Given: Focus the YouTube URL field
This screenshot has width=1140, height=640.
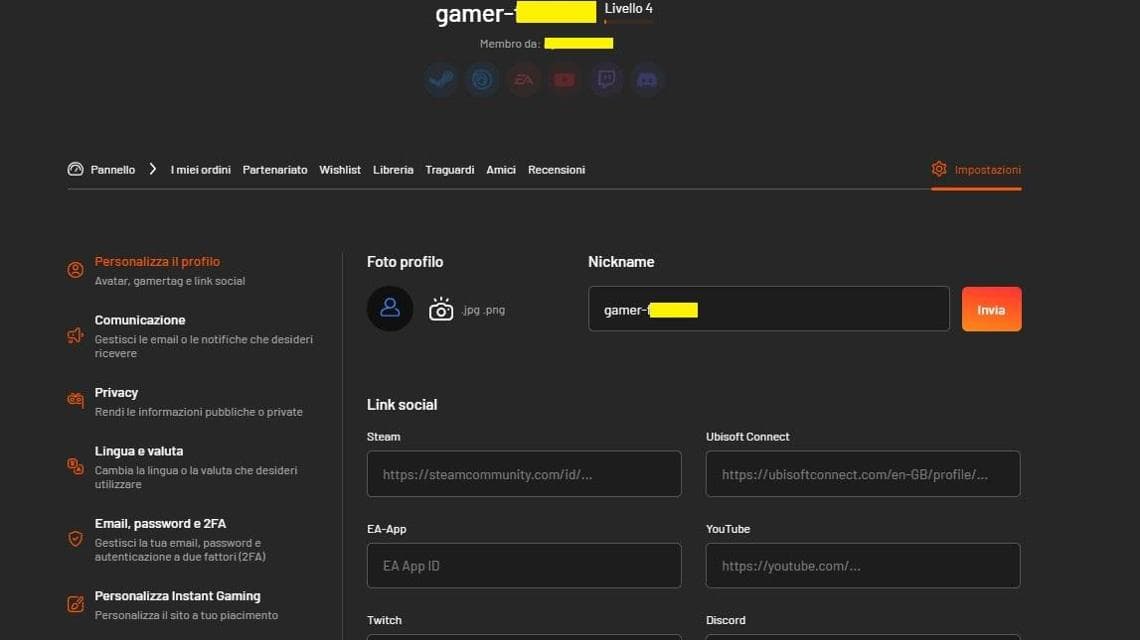Looking at the screenshot, I should tap(863, 566).
